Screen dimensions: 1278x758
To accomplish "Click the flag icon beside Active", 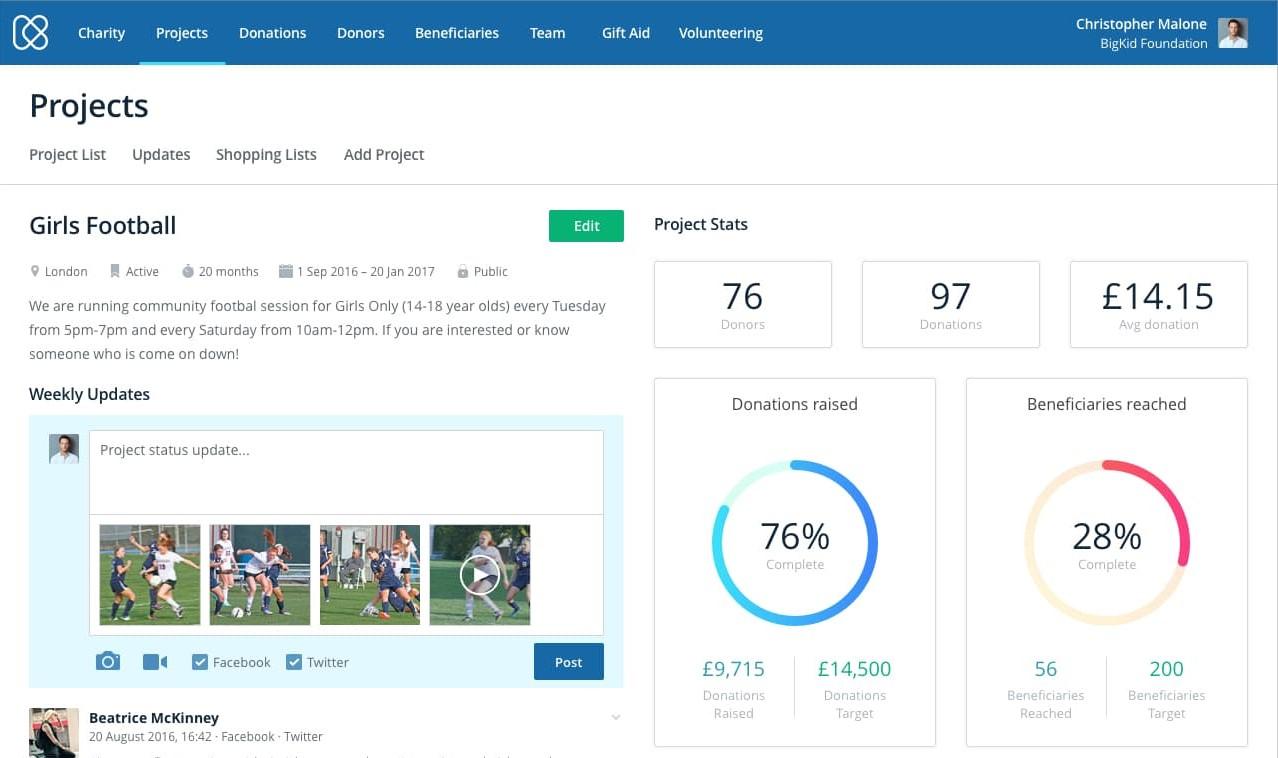I will point(115,271).
